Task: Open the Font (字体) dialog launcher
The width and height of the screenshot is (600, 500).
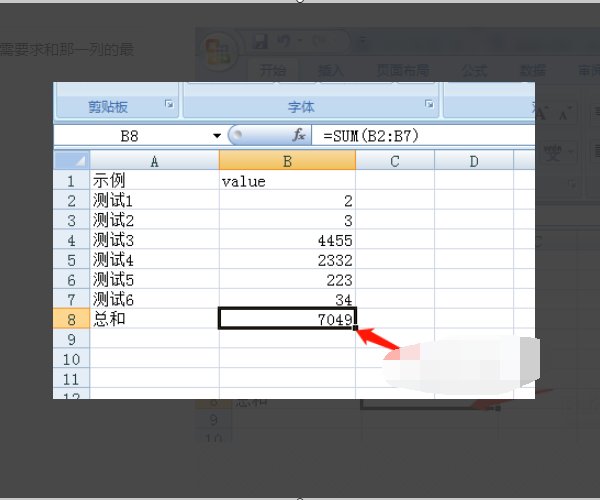Action: pyautogui.click(x=429, y=104)
